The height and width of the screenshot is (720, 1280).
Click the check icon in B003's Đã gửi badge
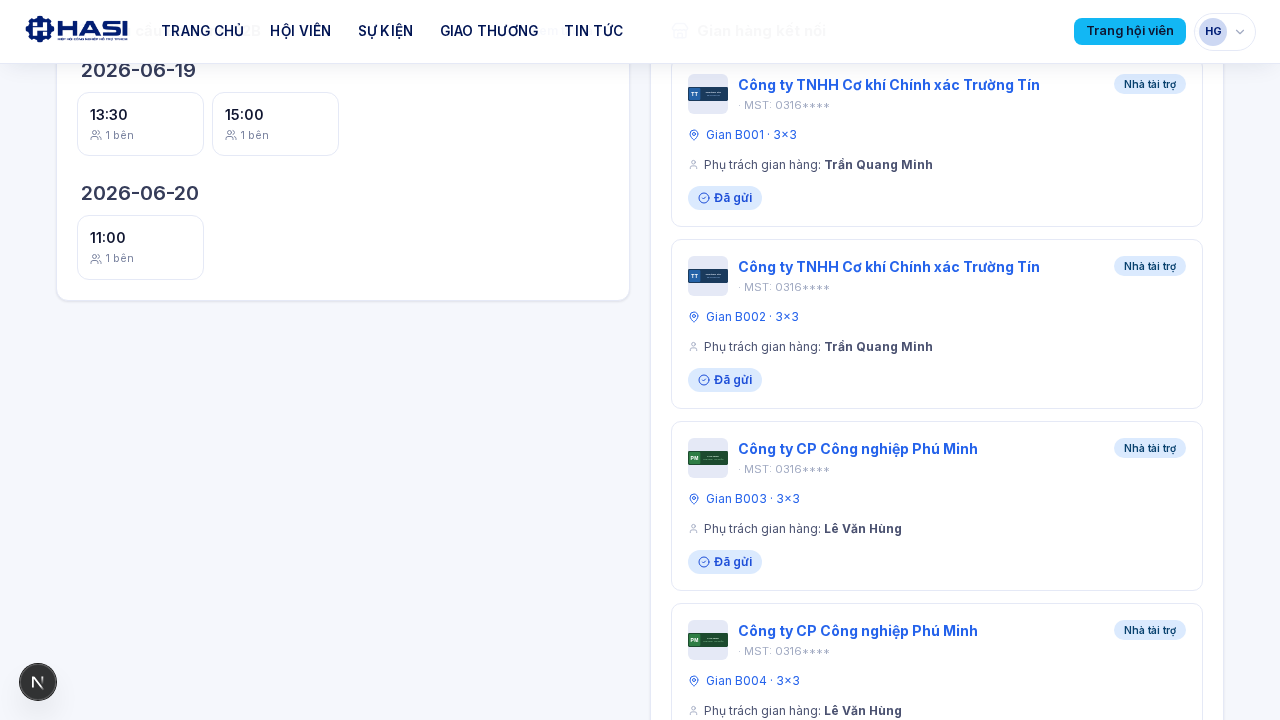(704, 562)
